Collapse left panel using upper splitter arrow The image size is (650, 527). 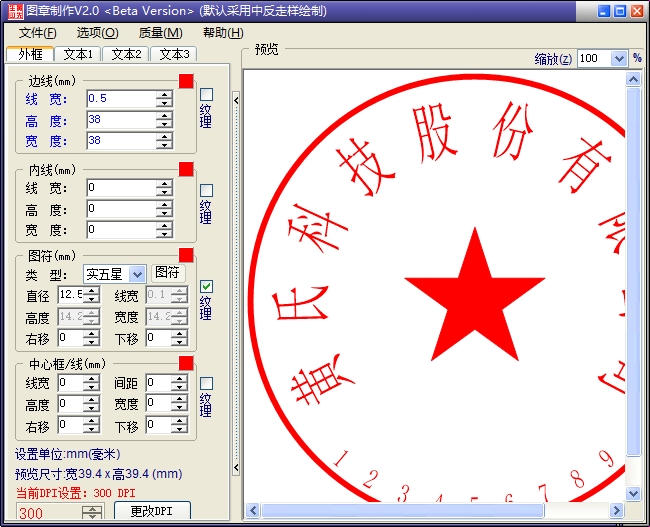coord(236,100)
